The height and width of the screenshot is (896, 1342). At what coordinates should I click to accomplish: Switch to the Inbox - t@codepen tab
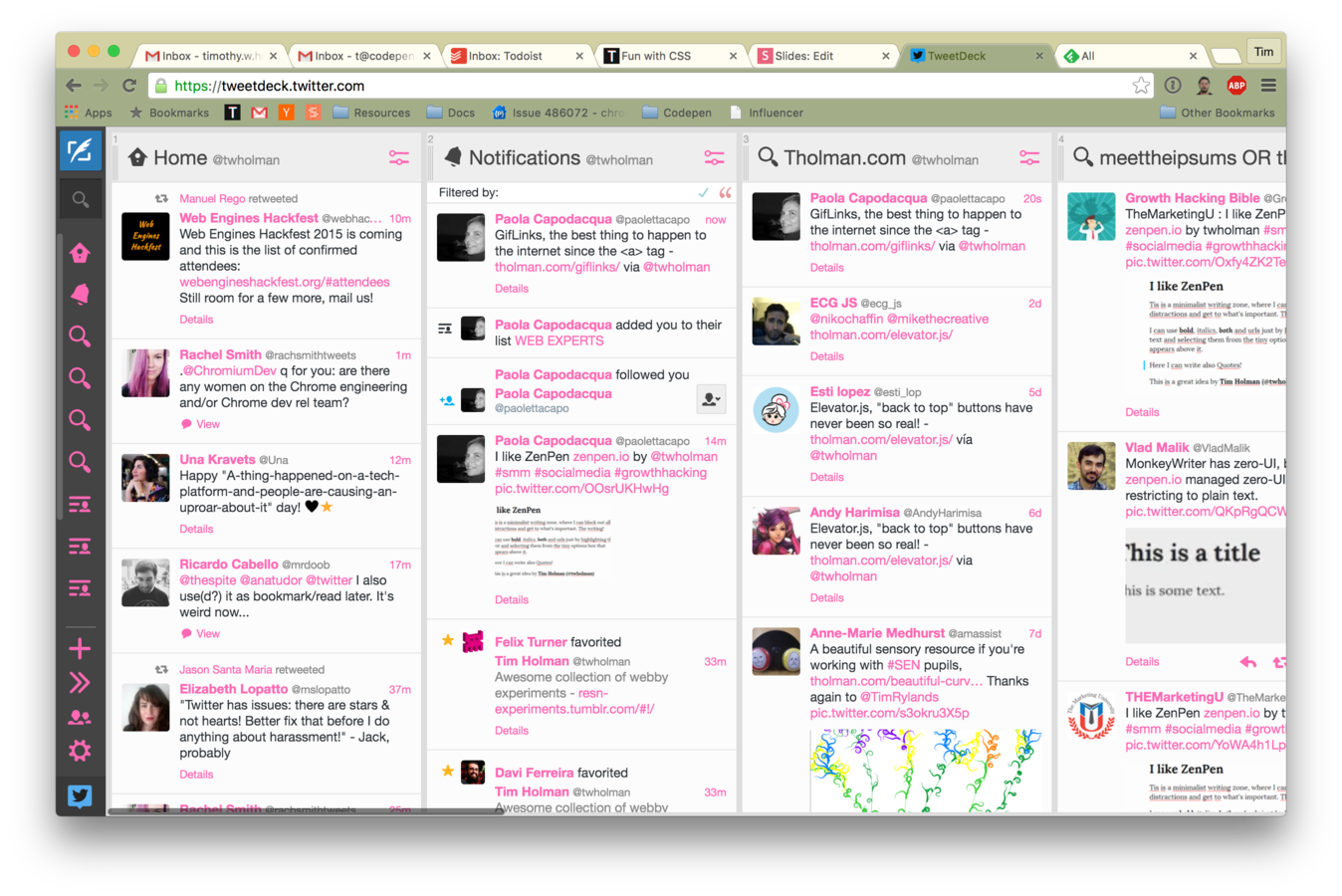[361, 56]
